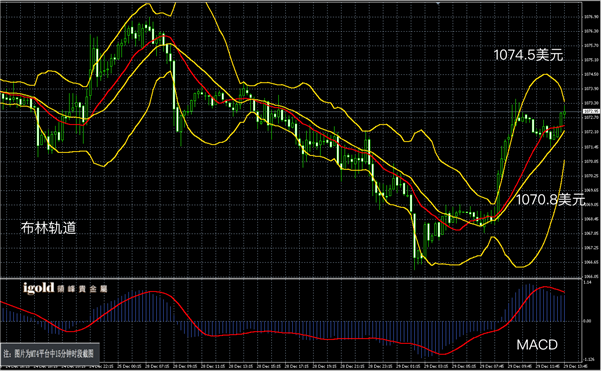Click the 1066.05 price axis label
This screenshot has height=371, width=601.
591,276
